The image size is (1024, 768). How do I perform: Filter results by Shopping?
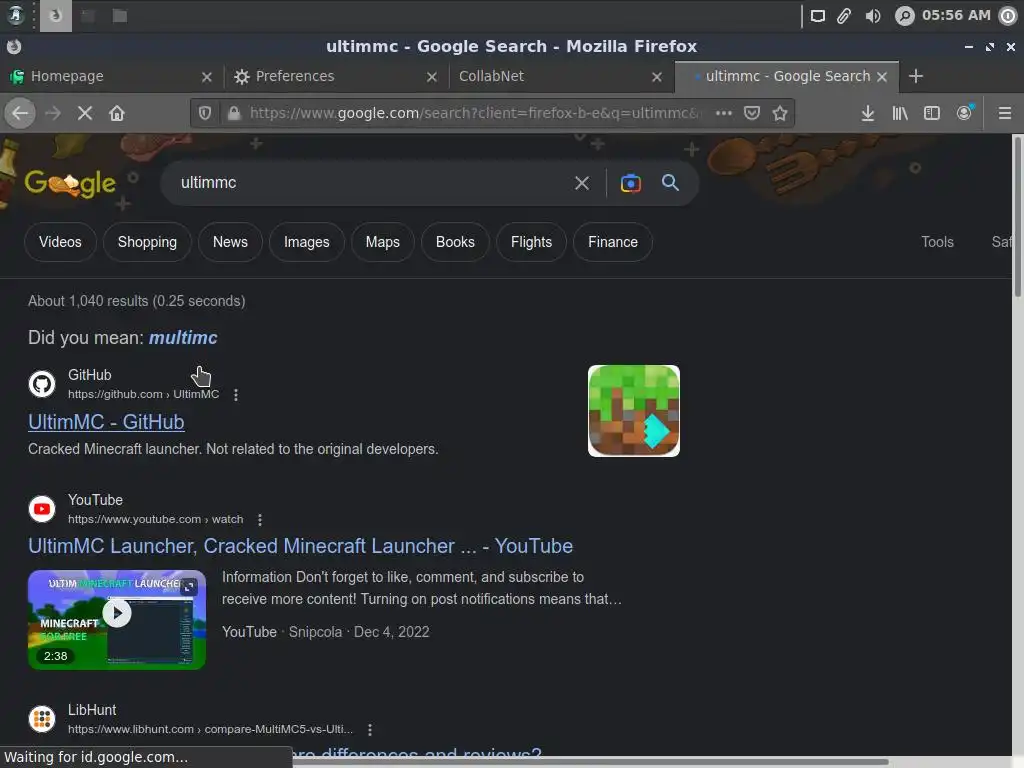pyautogui.click(x=147, y=242)
